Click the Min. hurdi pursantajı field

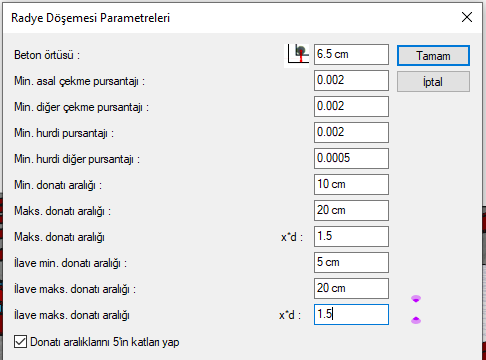[x=351, y=132]
